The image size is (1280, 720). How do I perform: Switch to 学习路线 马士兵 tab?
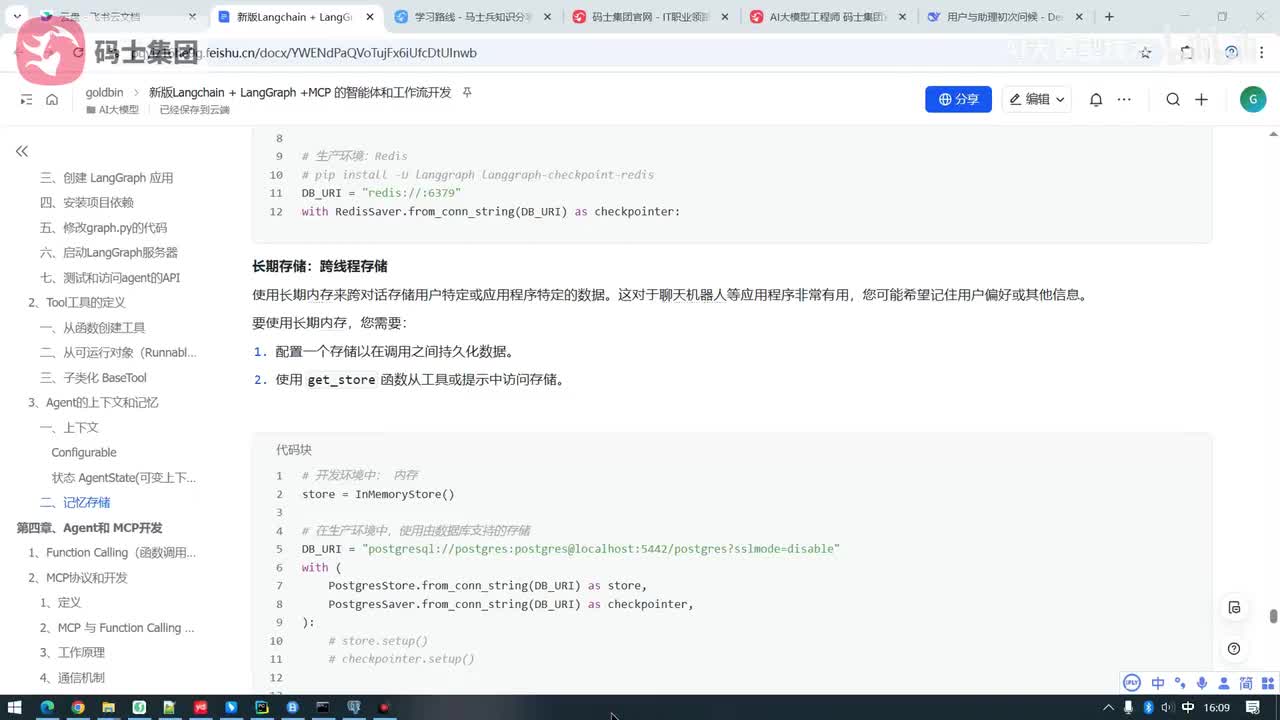click(472, 17)
